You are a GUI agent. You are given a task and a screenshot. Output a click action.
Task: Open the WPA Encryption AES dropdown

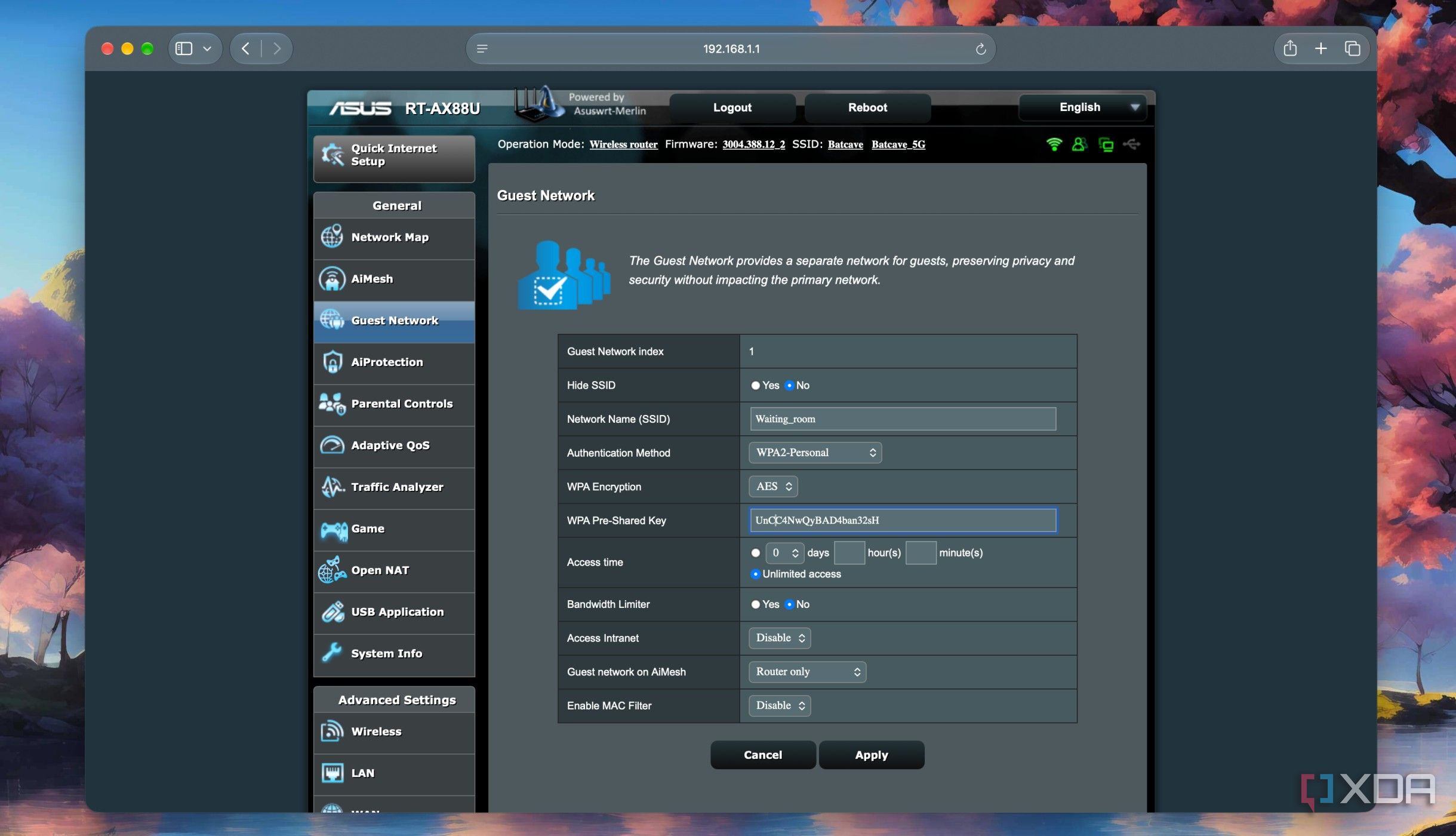(x=773, y=487)
